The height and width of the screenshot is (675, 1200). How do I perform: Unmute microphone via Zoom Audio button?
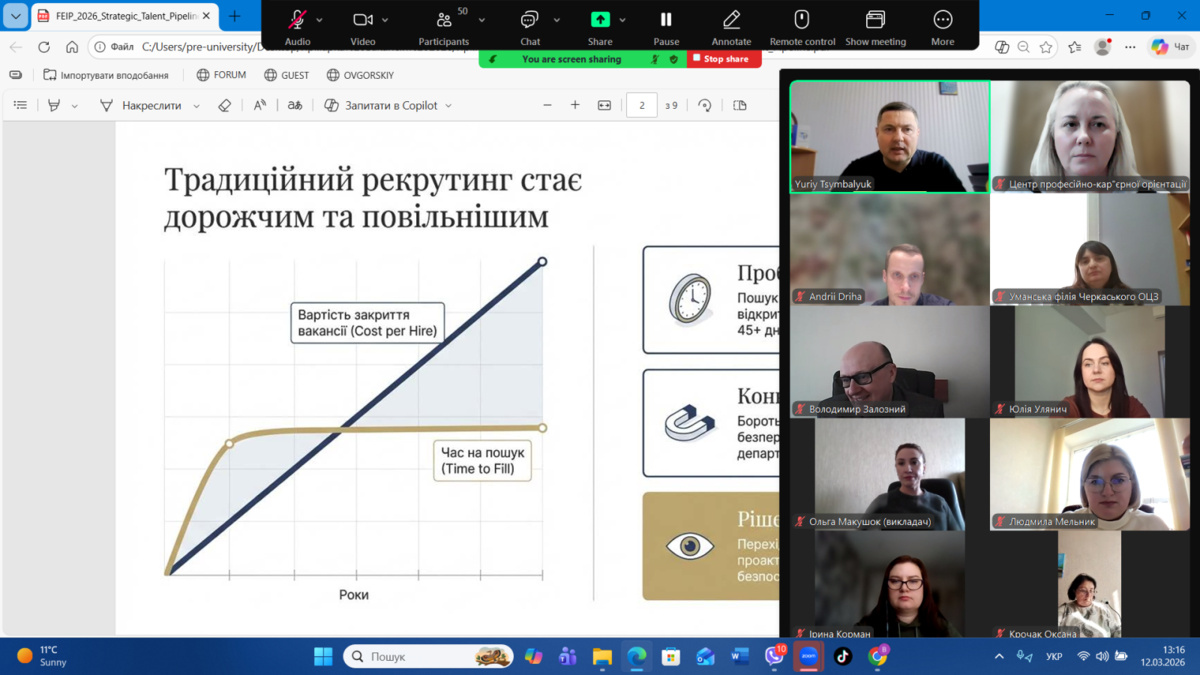click(297, 21)
